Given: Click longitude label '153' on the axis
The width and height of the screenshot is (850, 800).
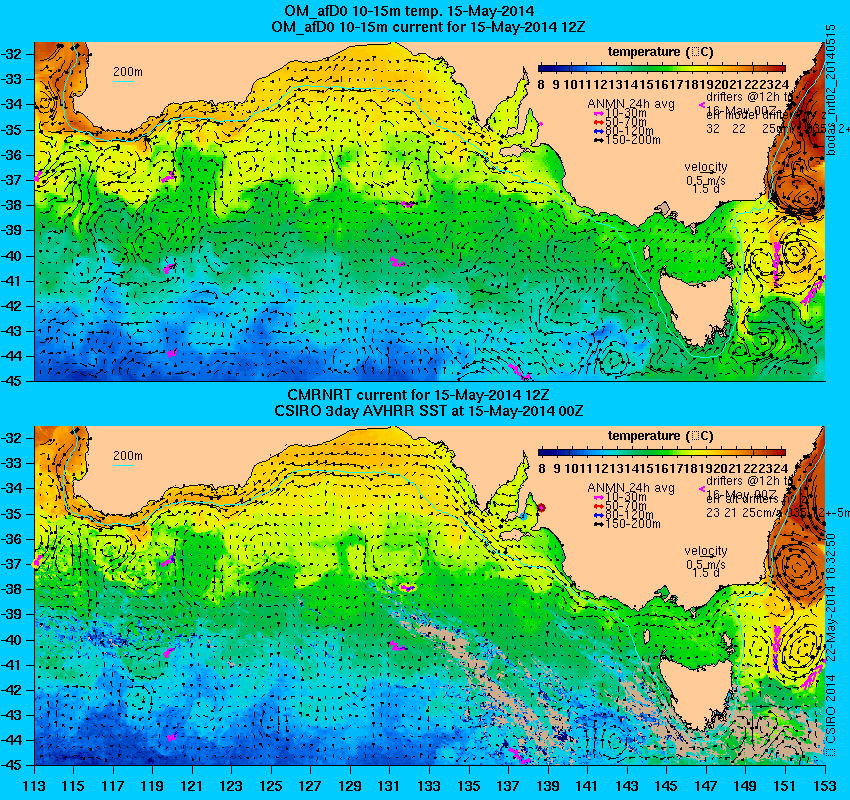Looking at the screenshot, I should (825, 786).
